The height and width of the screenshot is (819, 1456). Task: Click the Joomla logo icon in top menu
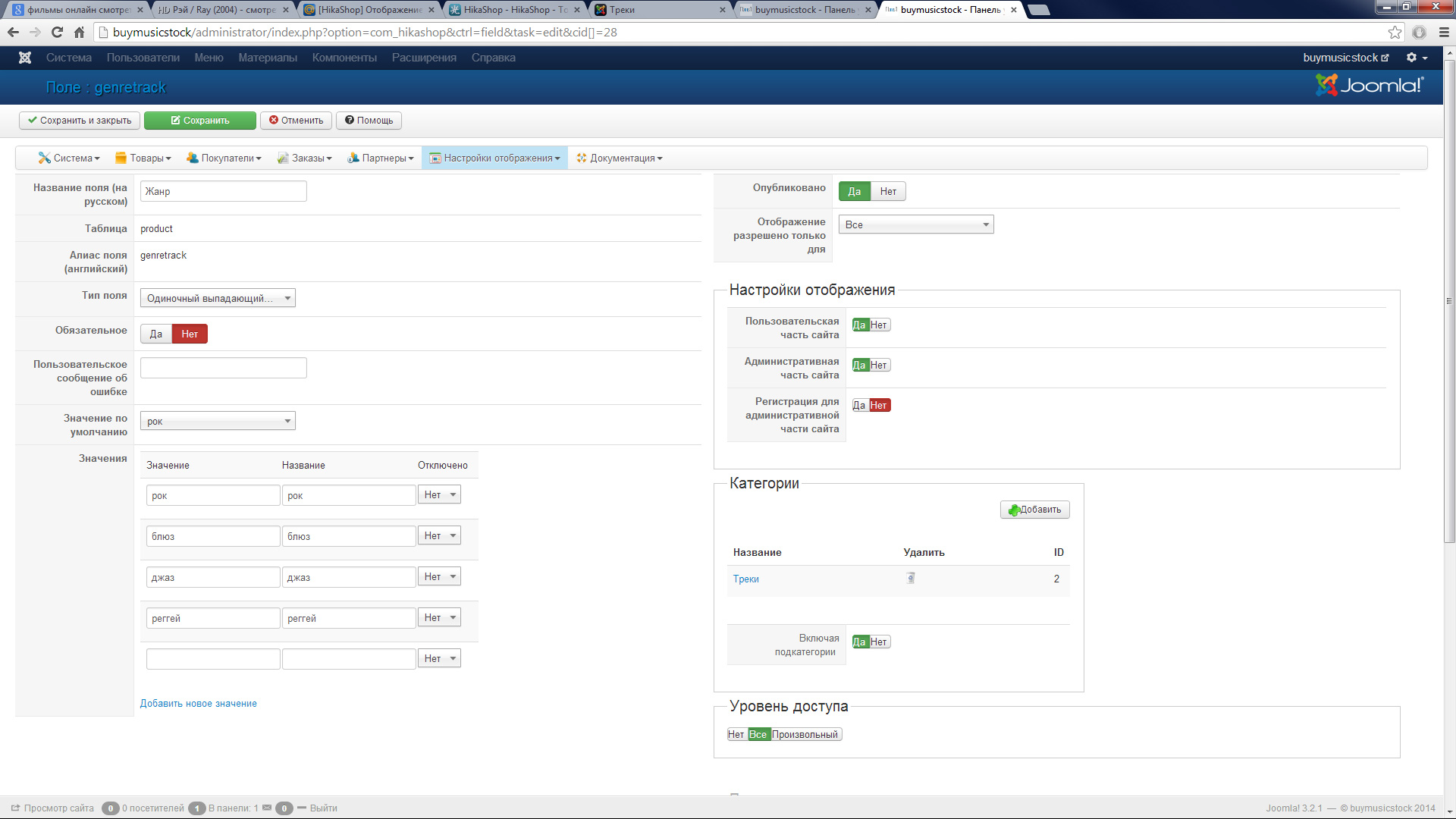point(25,58)
